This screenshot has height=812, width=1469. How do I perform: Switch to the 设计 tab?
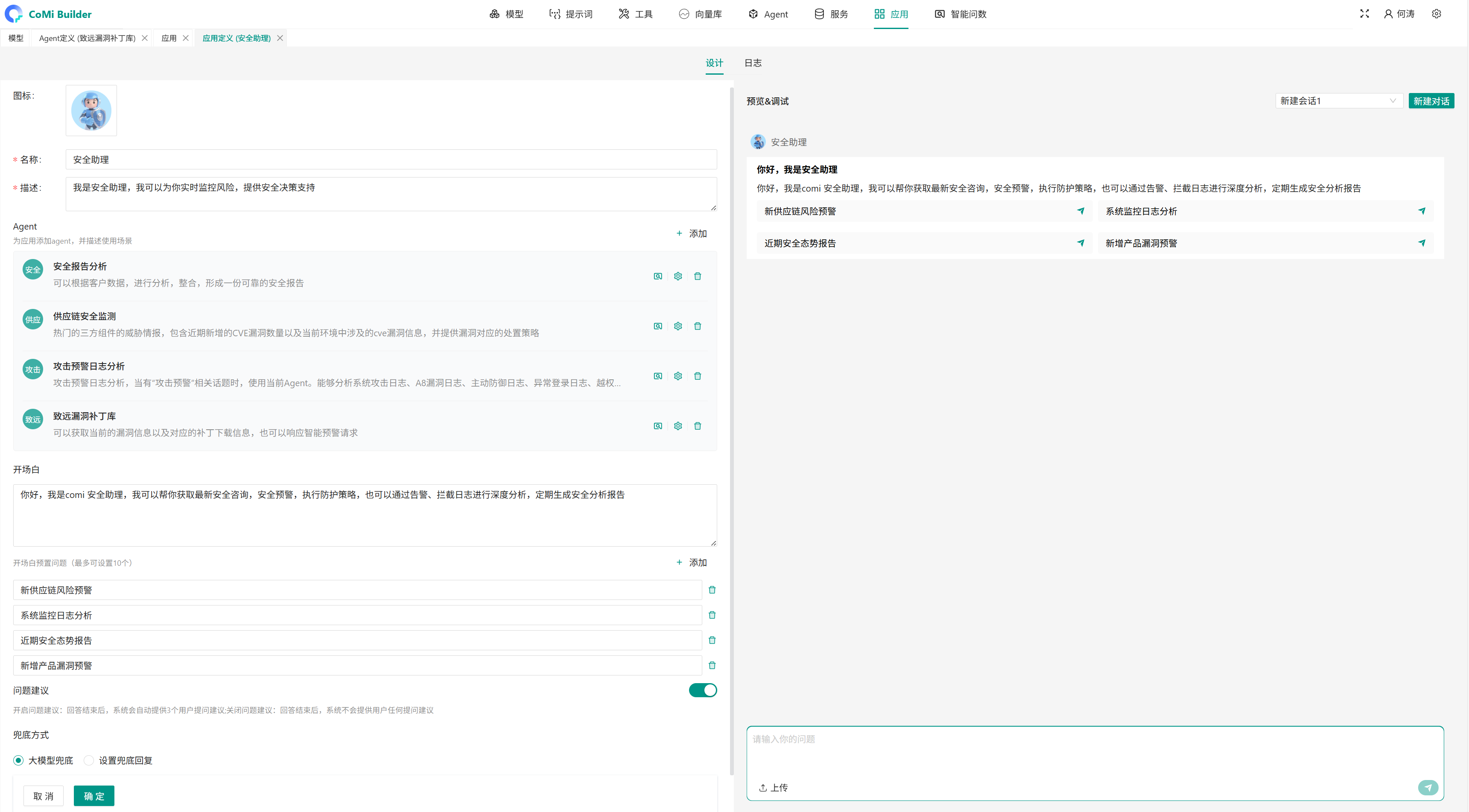click(715, 63)
